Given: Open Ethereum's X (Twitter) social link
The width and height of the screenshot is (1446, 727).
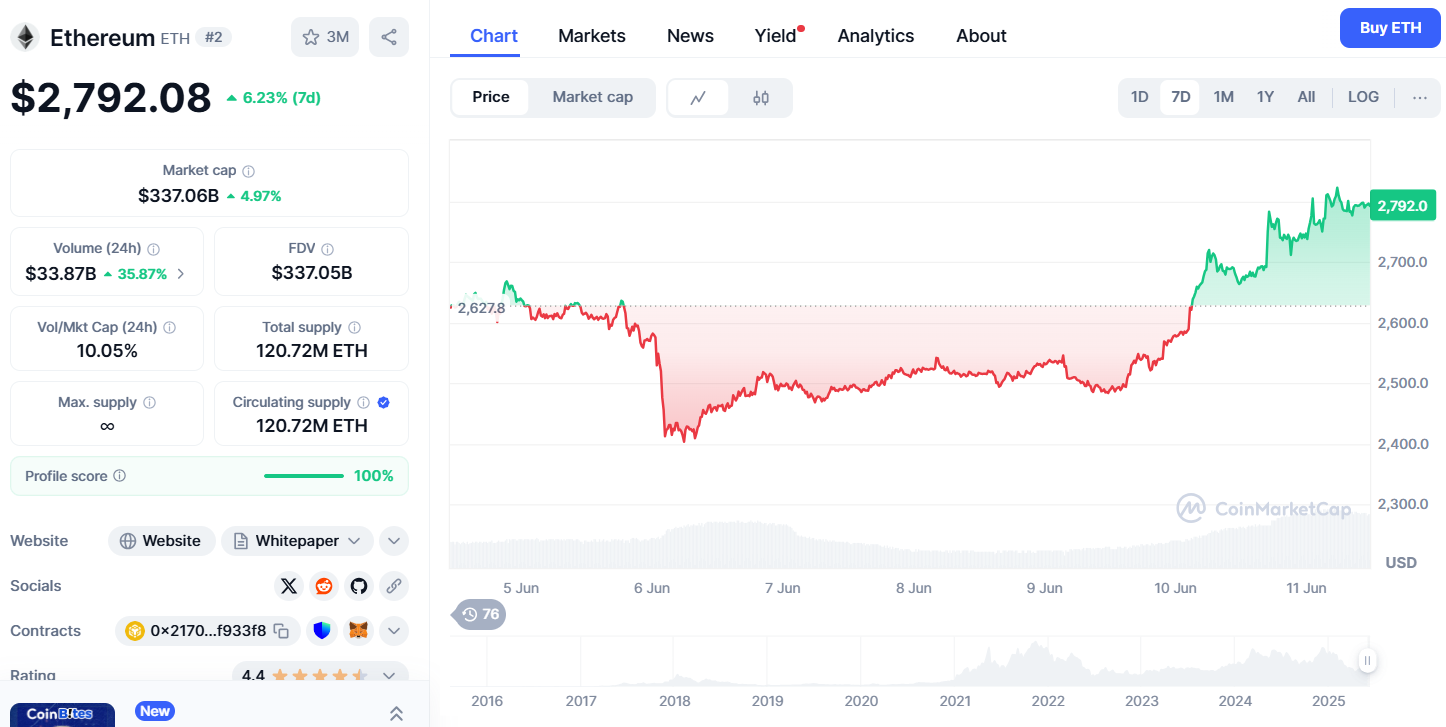Looking at the screenshot, I should tap(289, 586).
